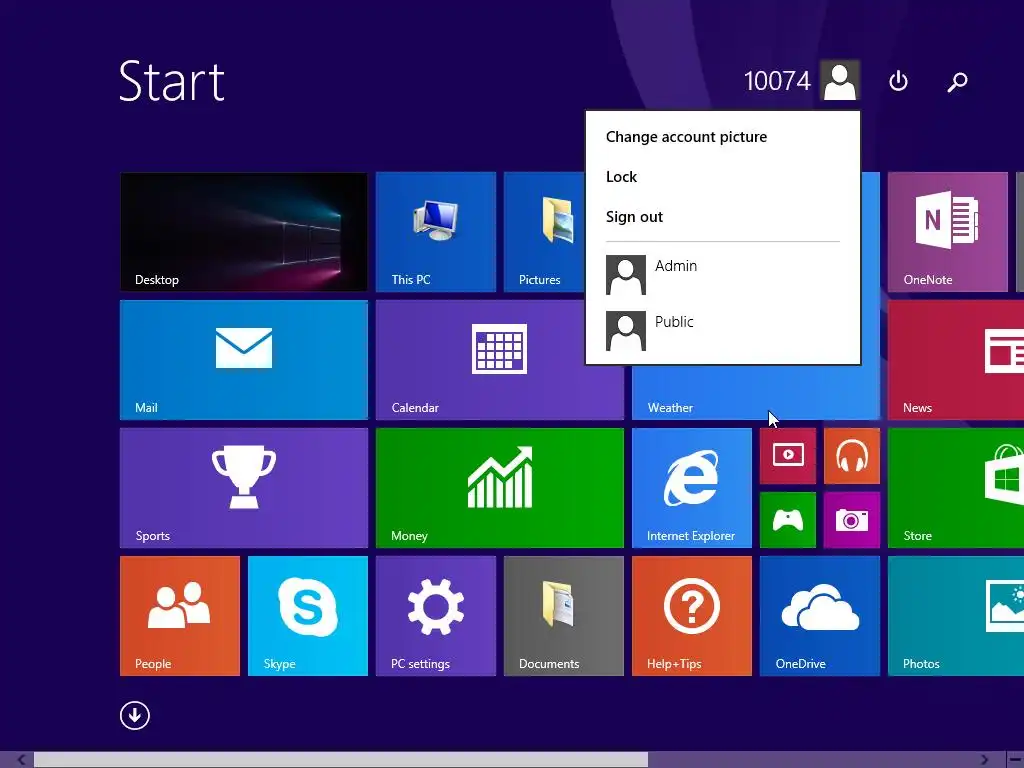Switch to the Admin account
This screenshot has width=1024, height=768.
pos(722,275)
